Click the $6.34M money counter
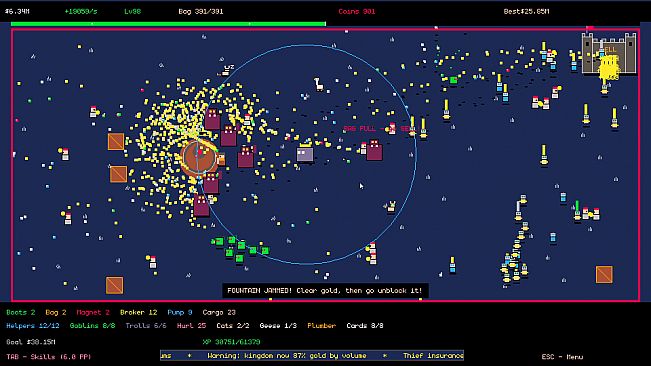Image resolution: width=651 pixels, height=366 pixels. point(17,12)
